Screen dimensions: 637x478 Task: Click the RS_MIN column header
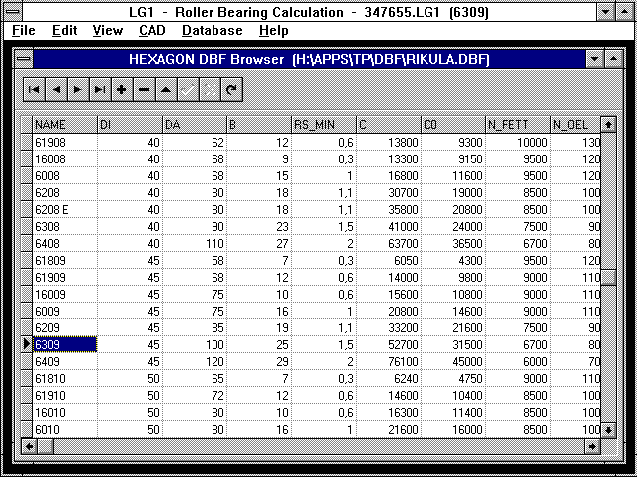[x=323, y=125]
